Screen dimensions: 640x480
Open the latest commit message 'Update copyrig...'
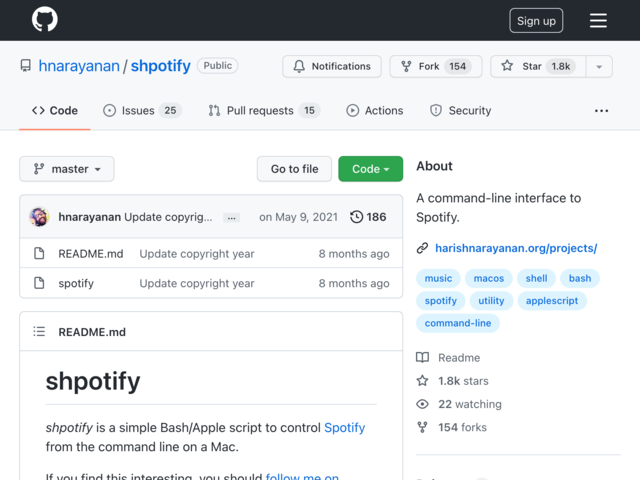coord(168,217)
